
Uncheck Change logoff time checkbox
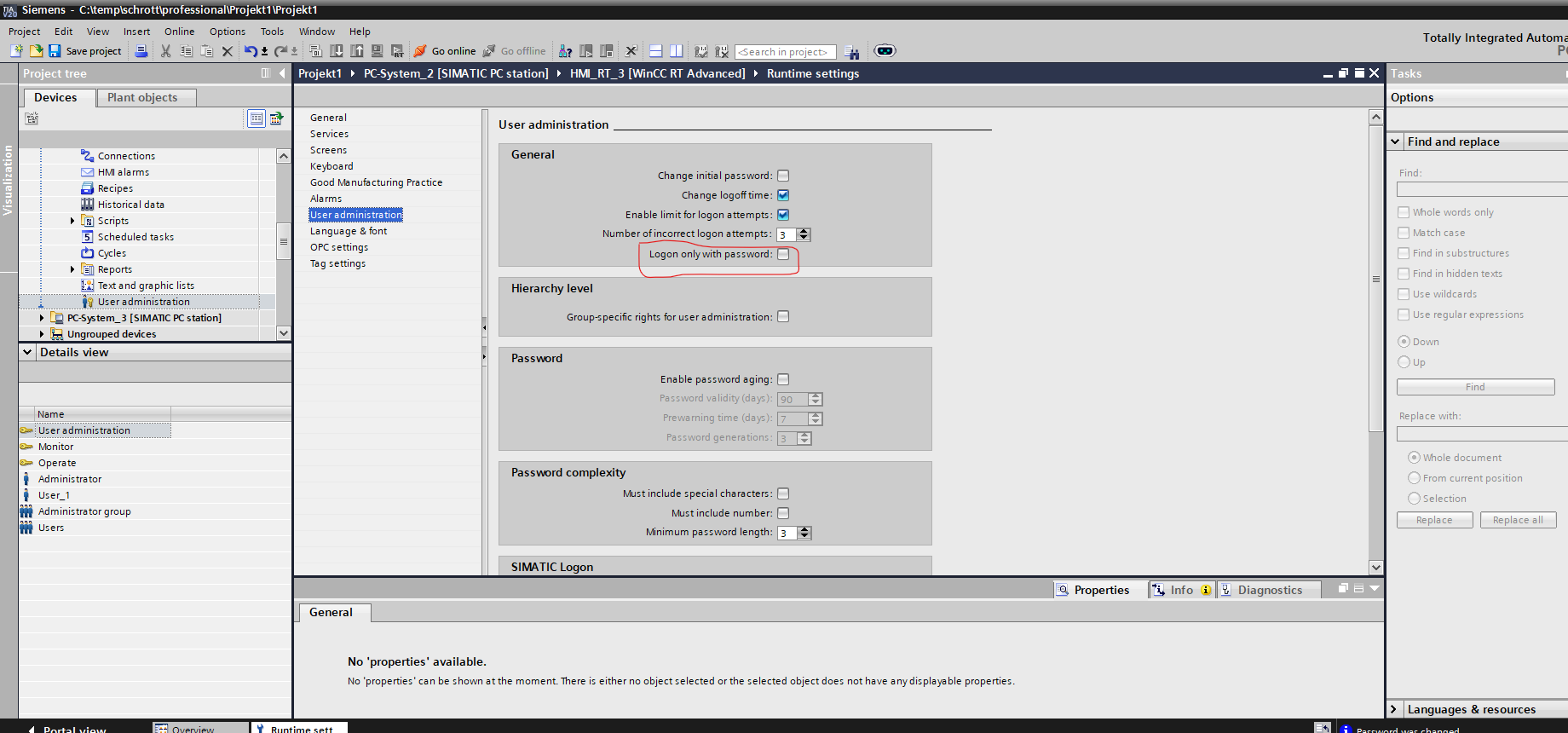(x=783, y=195)
